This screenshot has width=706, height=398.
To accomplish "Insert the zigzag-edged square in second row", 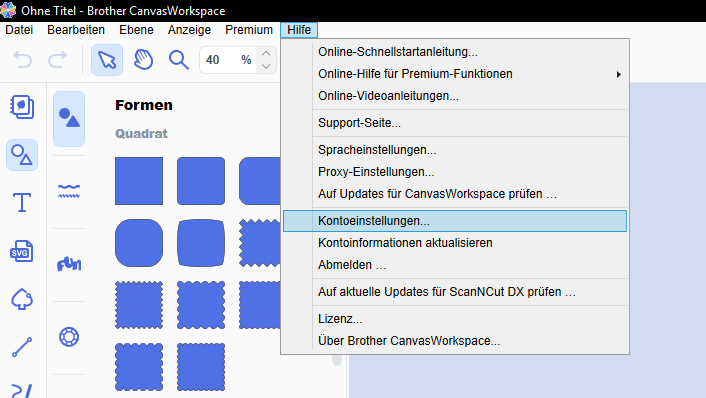I will (260, 243).
